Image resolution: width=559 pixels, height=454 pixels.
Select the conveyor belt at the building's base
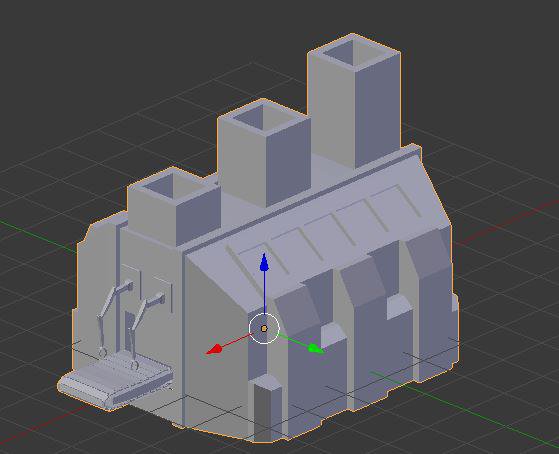pos(116,379)
